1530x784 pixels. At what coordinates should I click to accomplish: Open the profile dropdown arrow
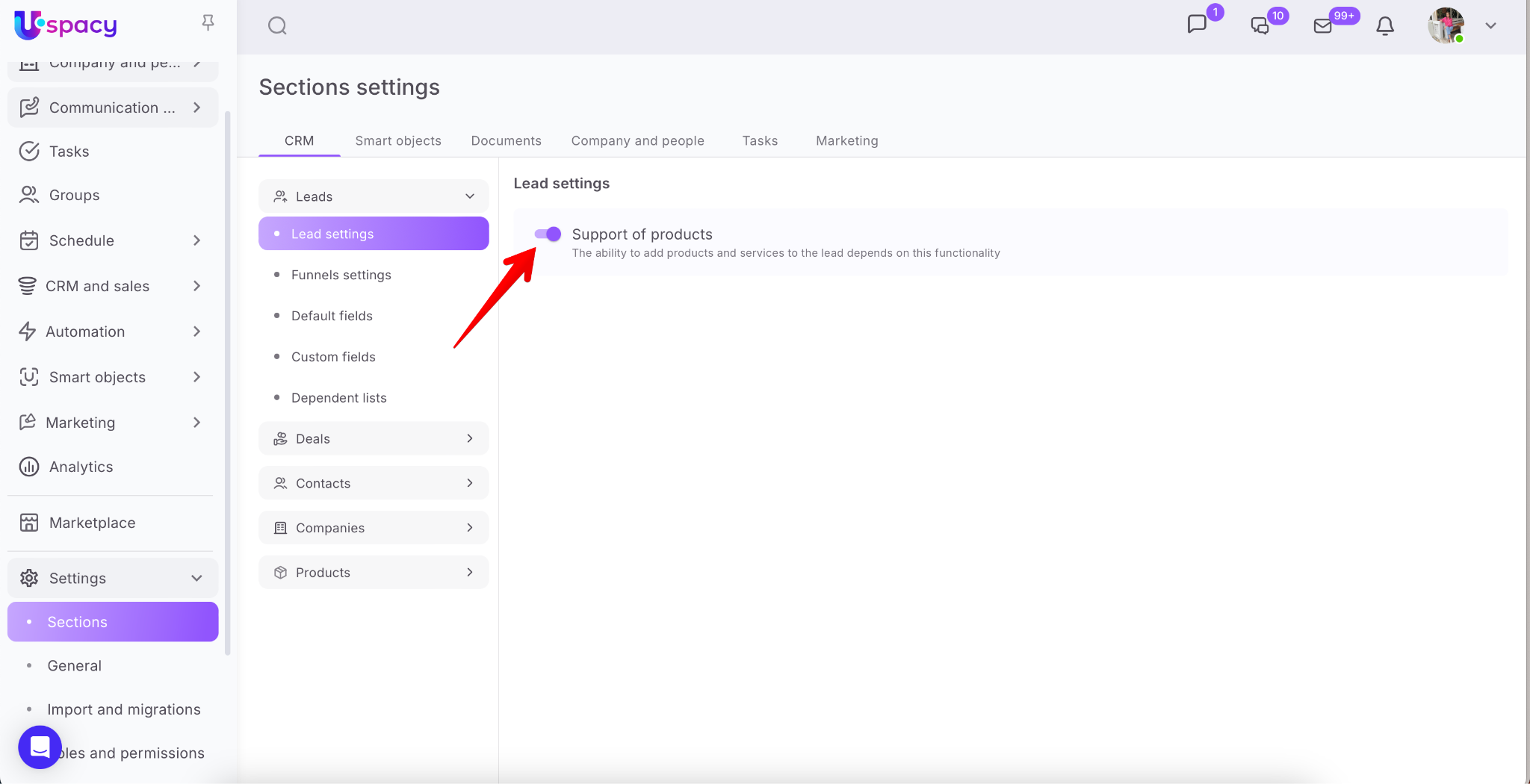point(1490,26)
